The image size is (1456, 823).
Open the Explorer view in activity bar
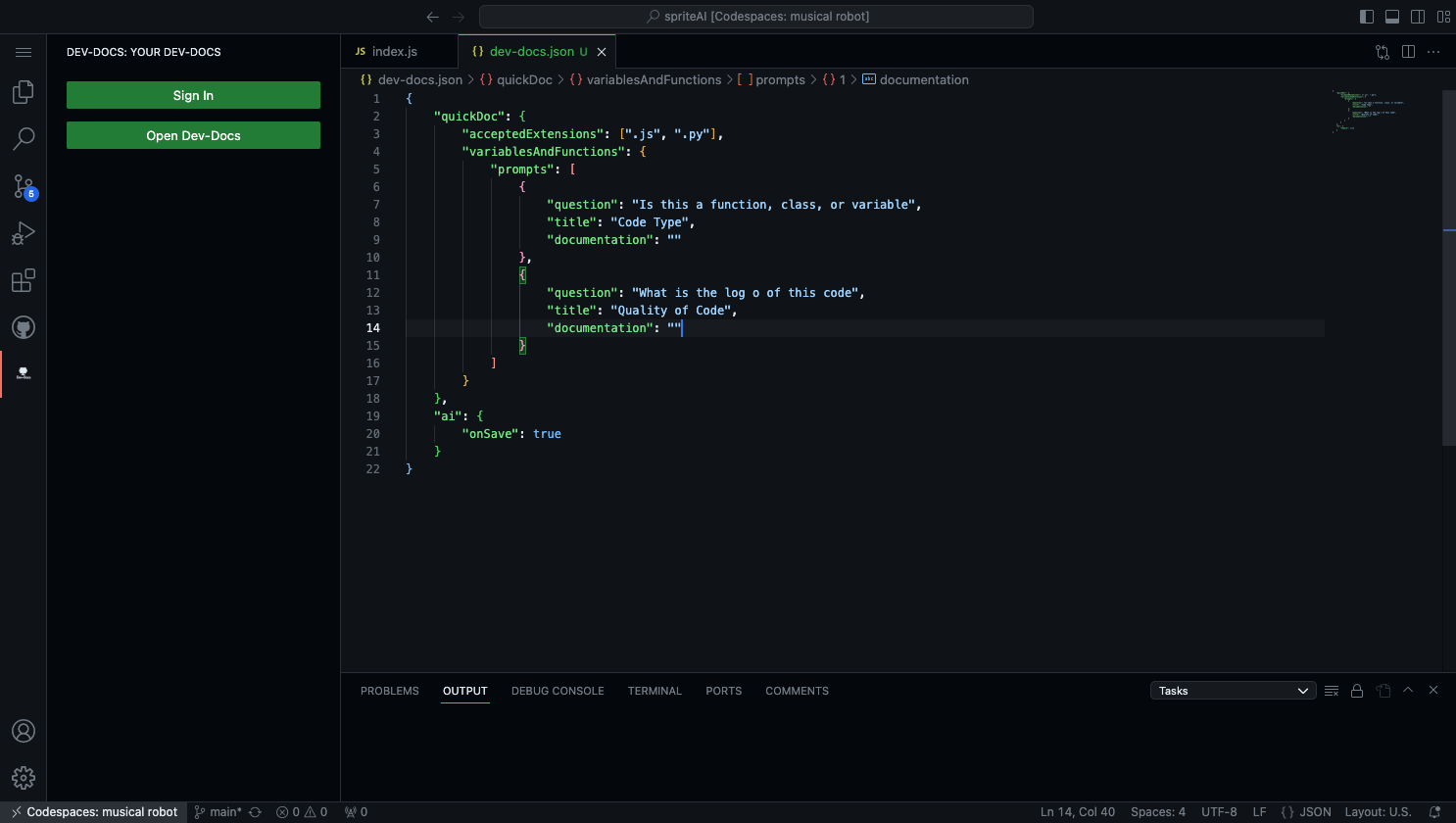click(x=24, y=92)
